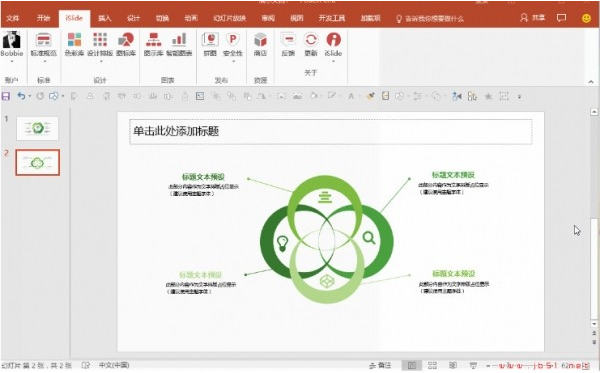
Task: Click the vertical scrollbar up arrow
Action: tap(593, 112)
